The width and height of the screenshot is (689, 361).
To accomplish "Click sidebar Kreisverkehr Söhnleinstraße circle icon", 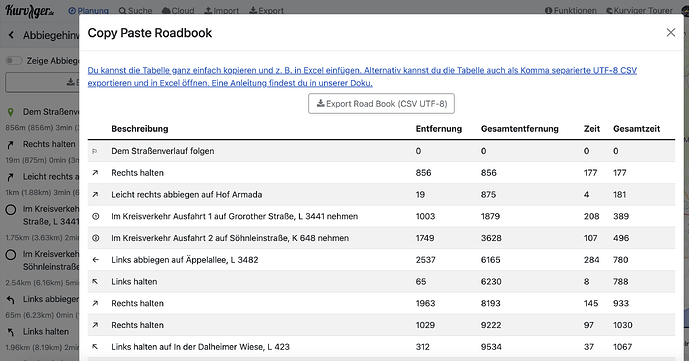I will (x=11, y=255).
